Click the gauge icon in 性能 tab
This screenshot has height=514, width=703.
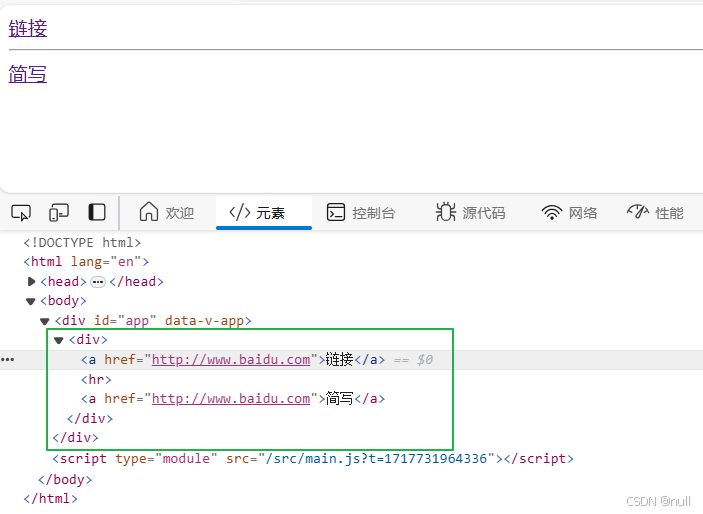pyautogui.click(x=638, y=211)
